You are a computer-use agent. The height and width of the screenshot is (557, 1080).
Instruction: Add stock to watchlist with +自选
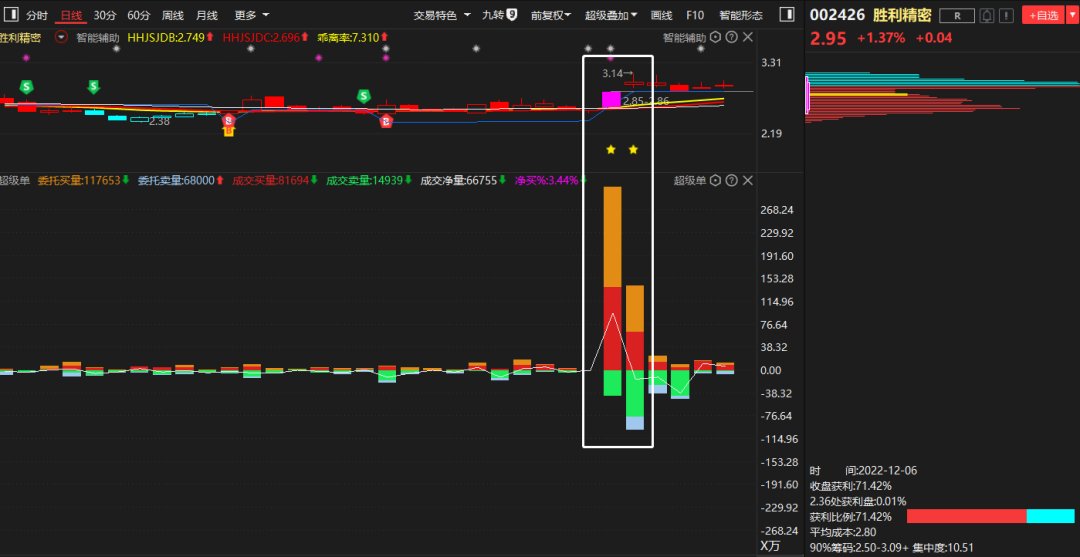point(1043,16)
